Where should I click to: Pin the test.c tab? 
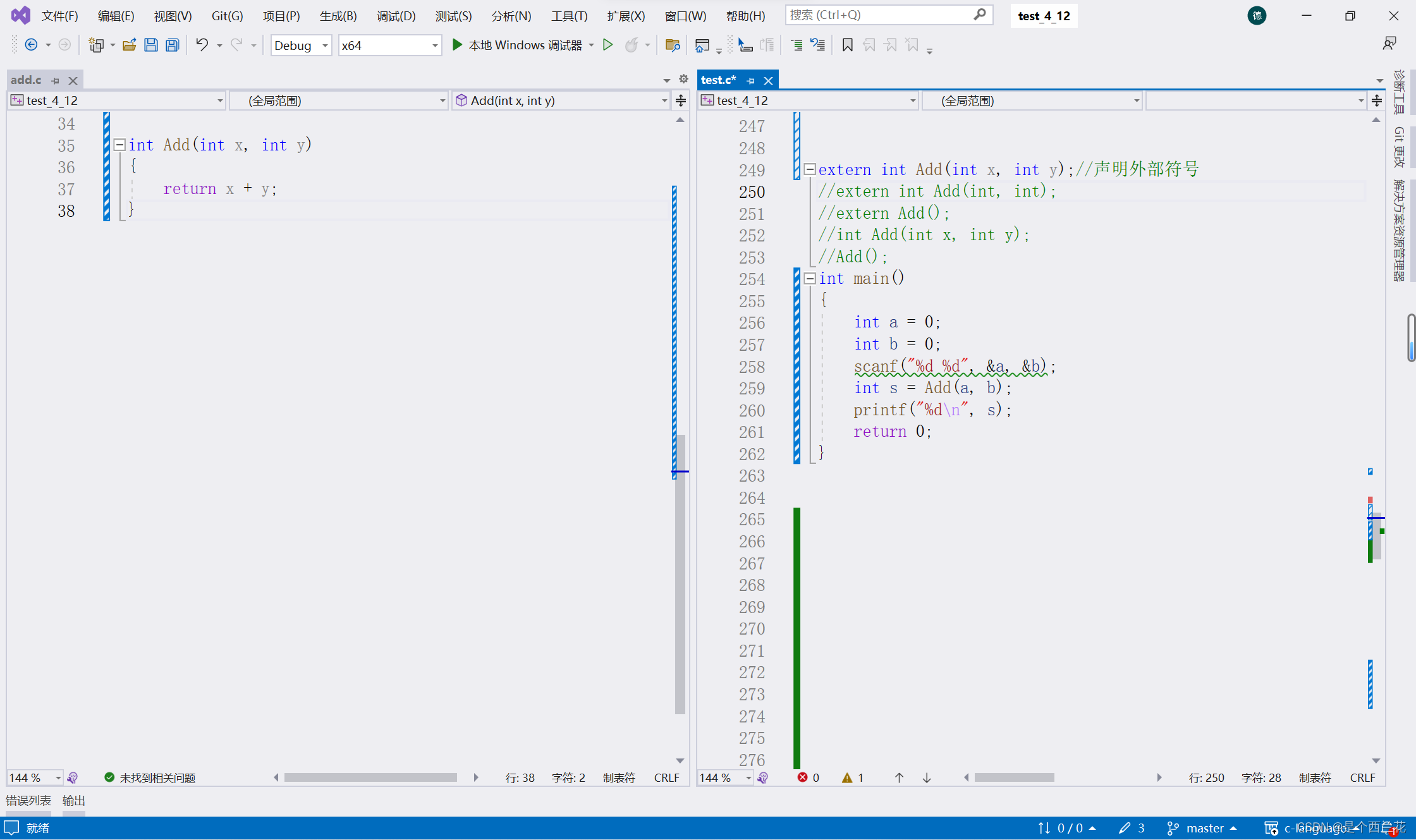(x=750, y=80)
